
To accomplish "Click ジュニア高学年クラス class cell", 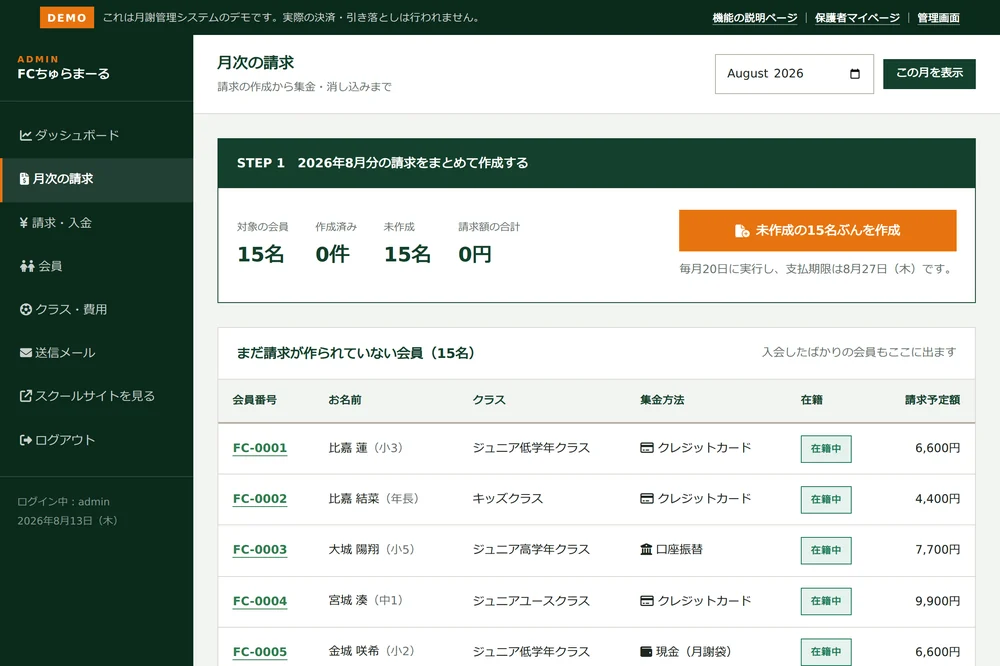I will tap(531, 549).
